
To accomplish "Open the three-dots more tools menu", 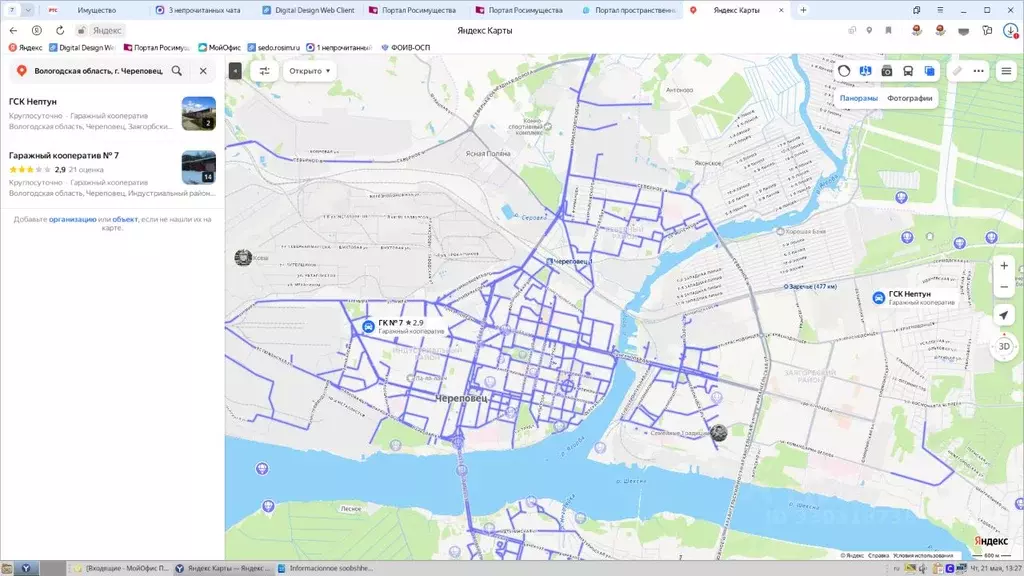I will click(978, 71).
